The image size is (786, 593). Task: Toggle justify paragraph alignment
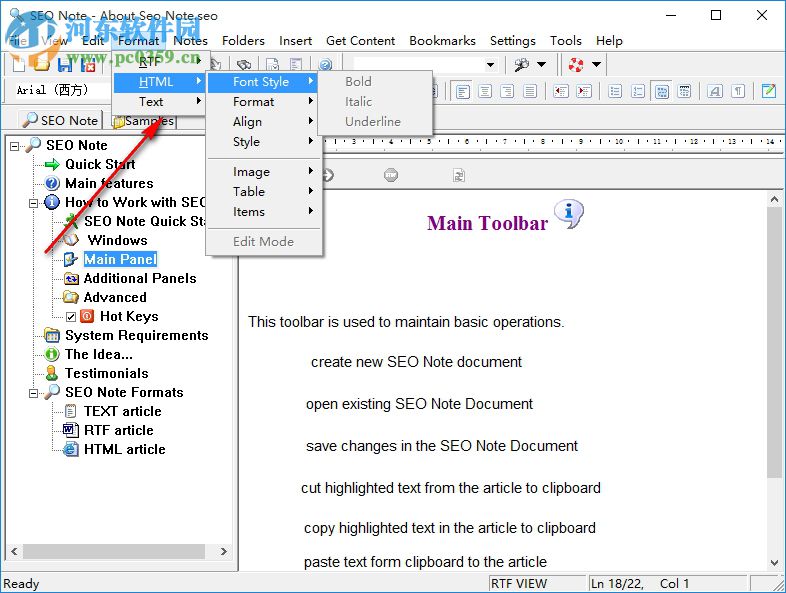pyautogui.click(x=530, y=91)
